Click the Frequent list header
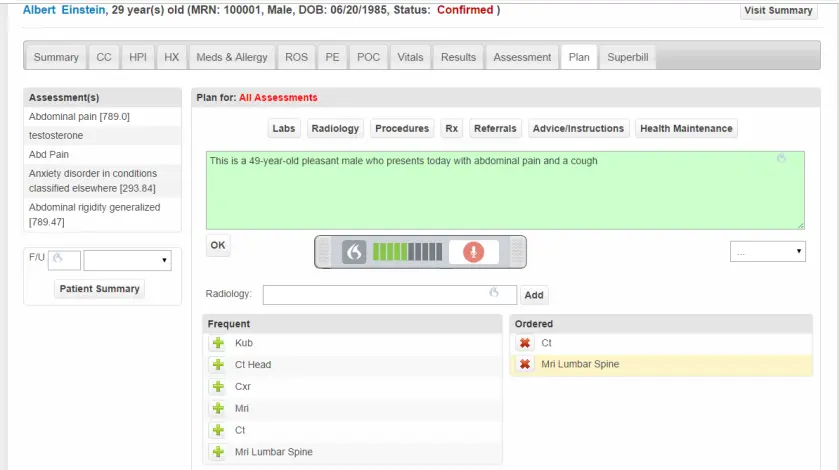The height and width of the screenshot is (470, 839). [x=352, y=324]
